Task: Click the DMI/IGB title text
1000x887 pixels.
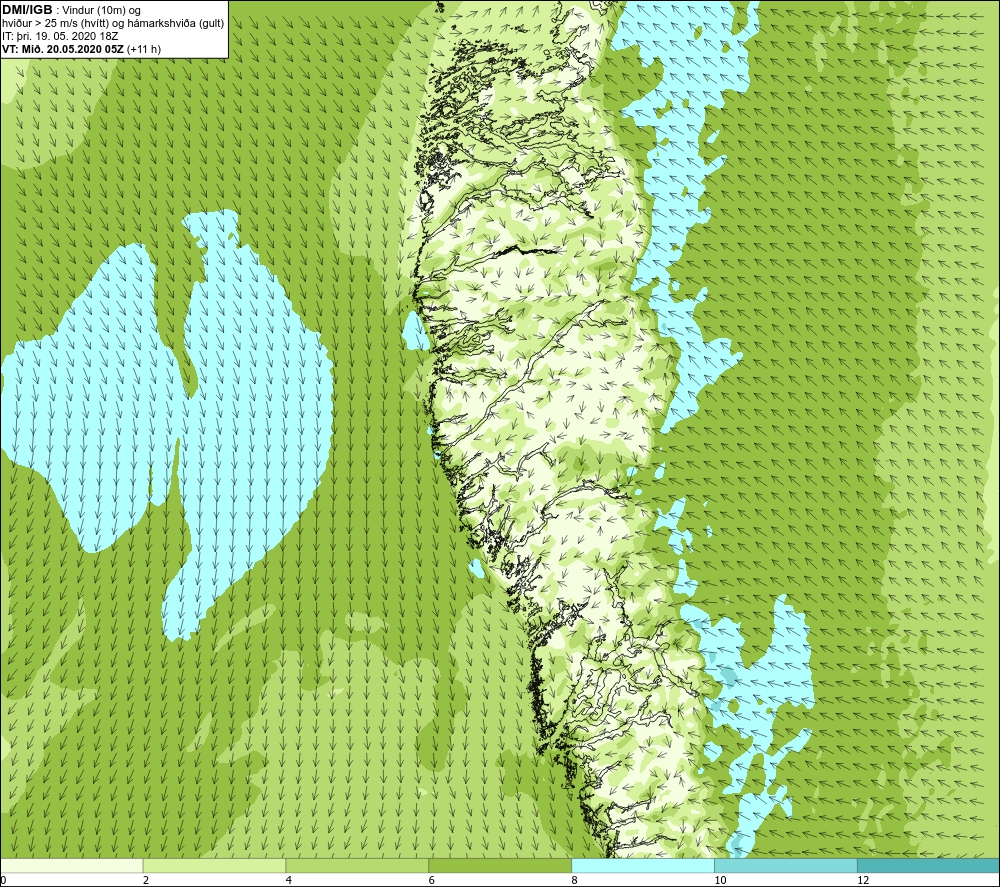Action: 27,10
